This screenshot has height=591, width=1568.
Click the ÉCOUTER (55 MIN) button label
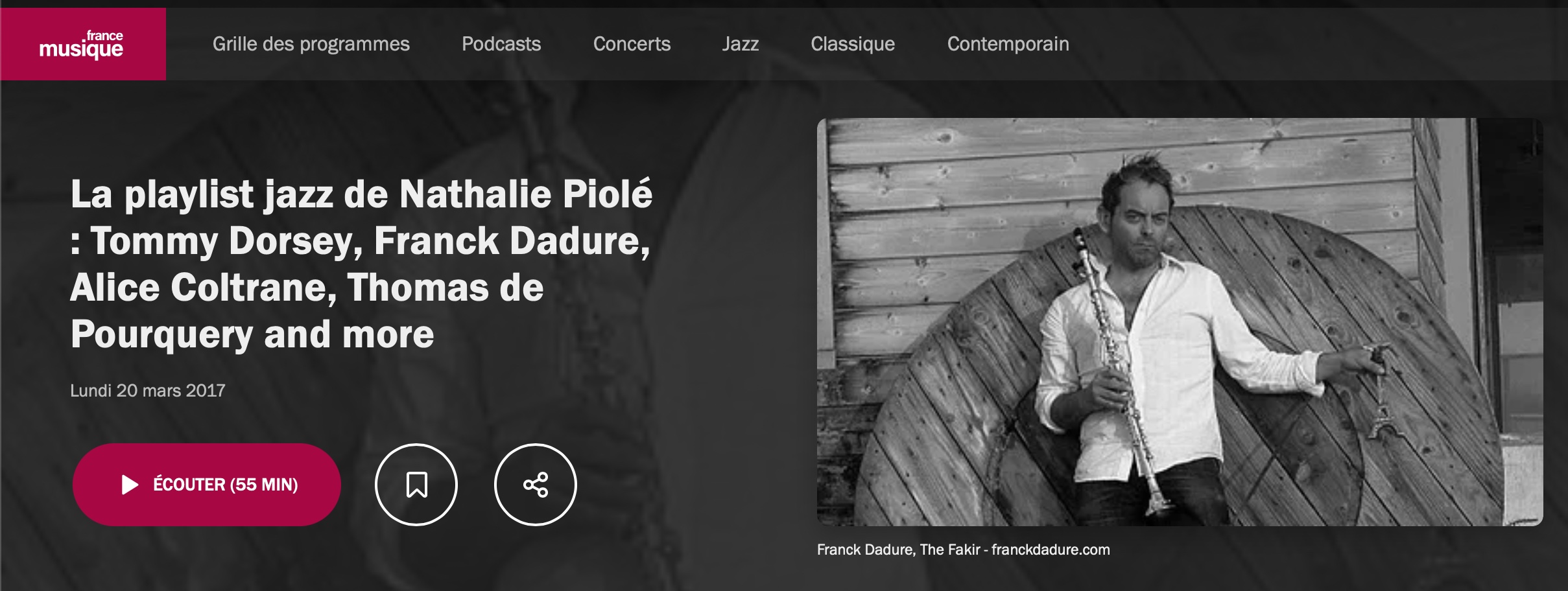pos(226,485)
